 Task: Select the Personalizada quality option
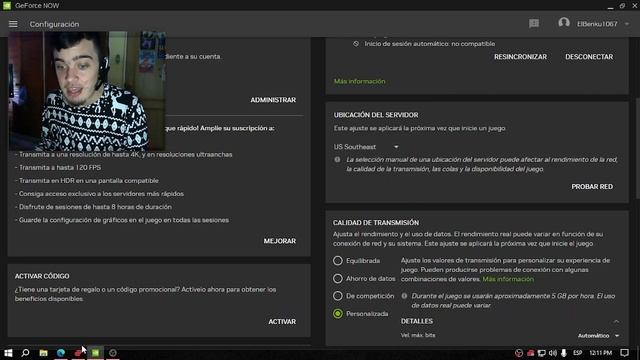click(x=338, y=313)
